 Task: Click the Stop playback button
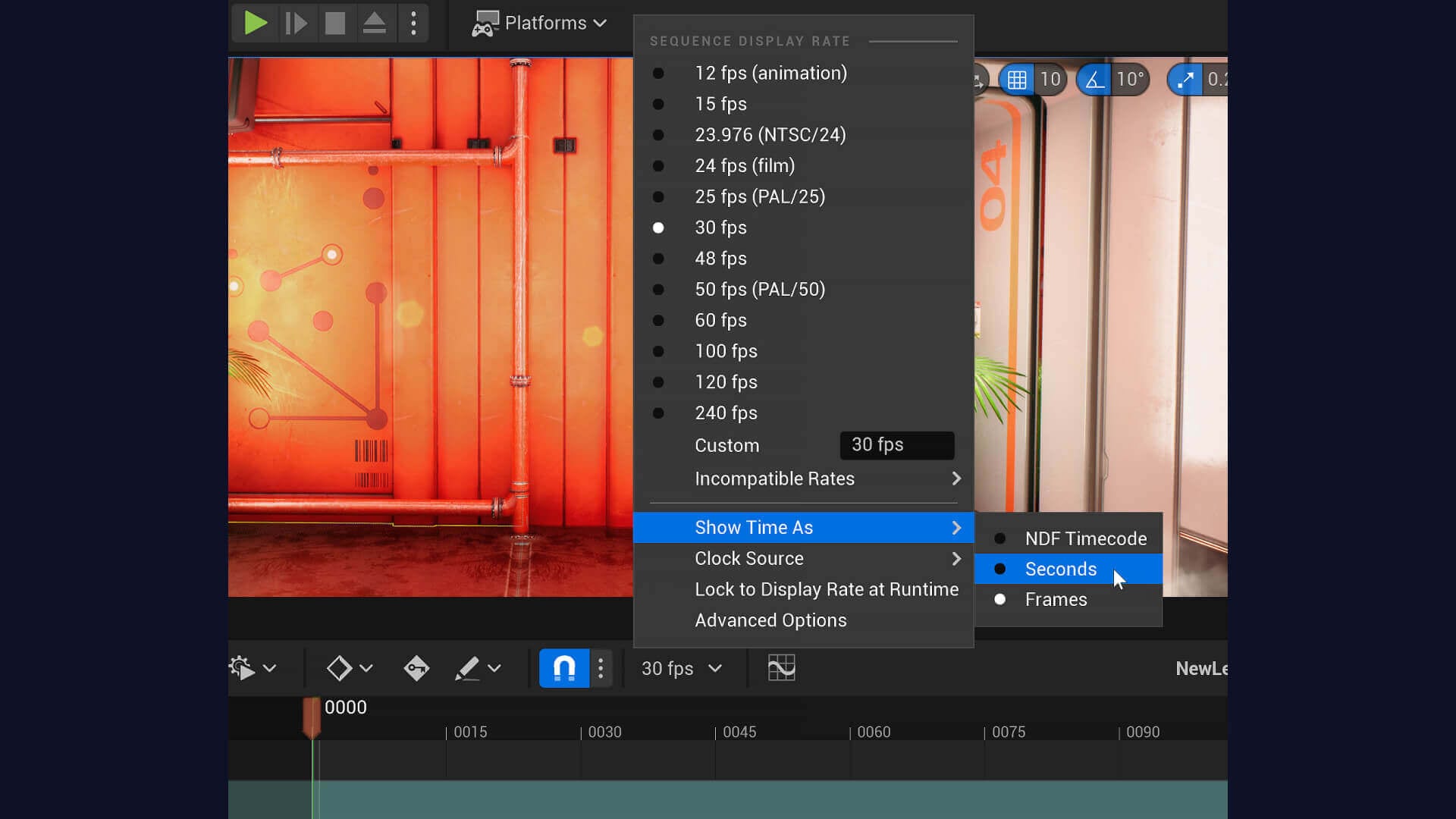pos(335,22)
